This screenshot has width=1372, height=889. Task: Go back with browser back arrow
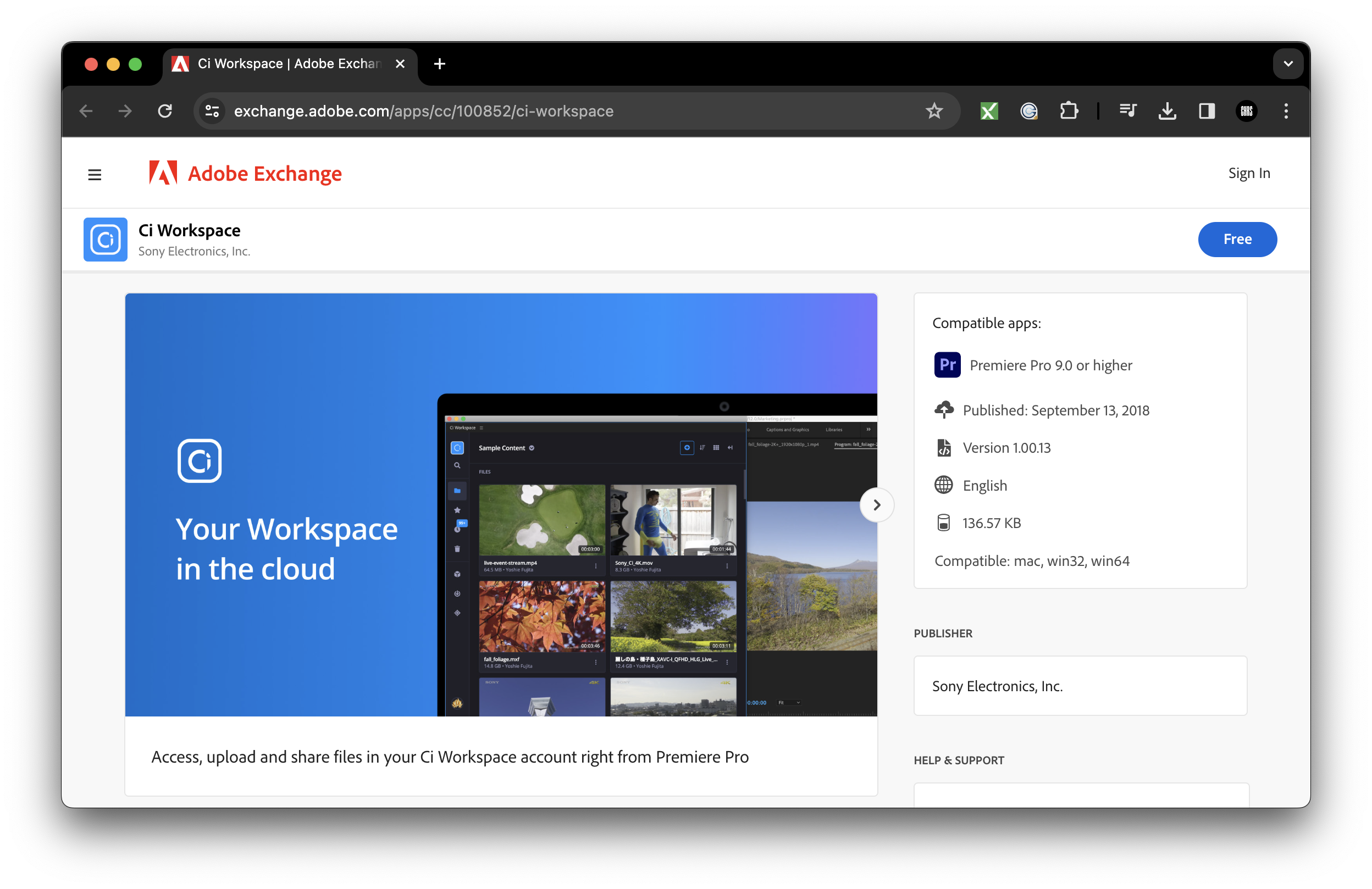tap(86, 110)
